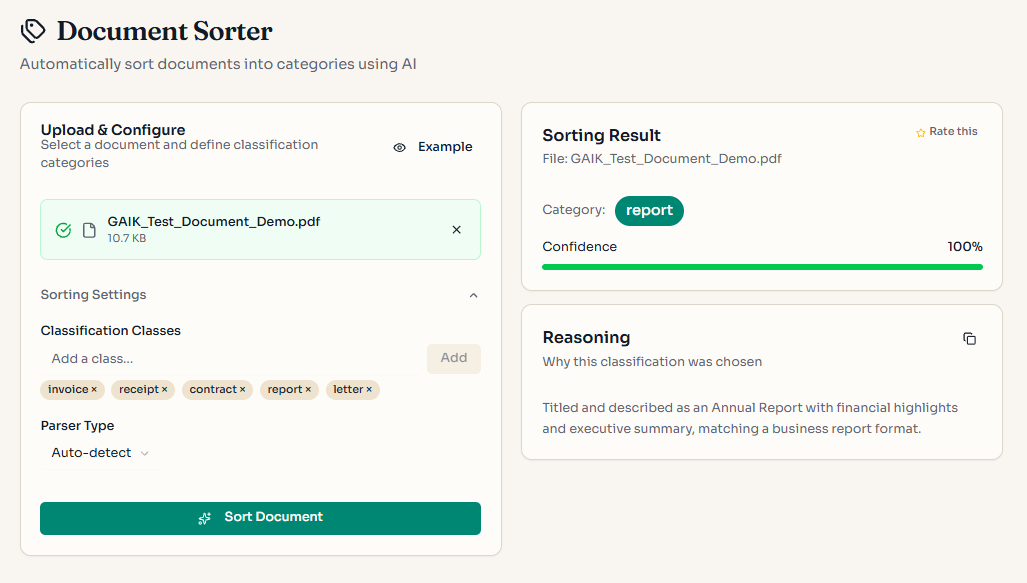Click the green checkmark on the uploaded file

63,229
